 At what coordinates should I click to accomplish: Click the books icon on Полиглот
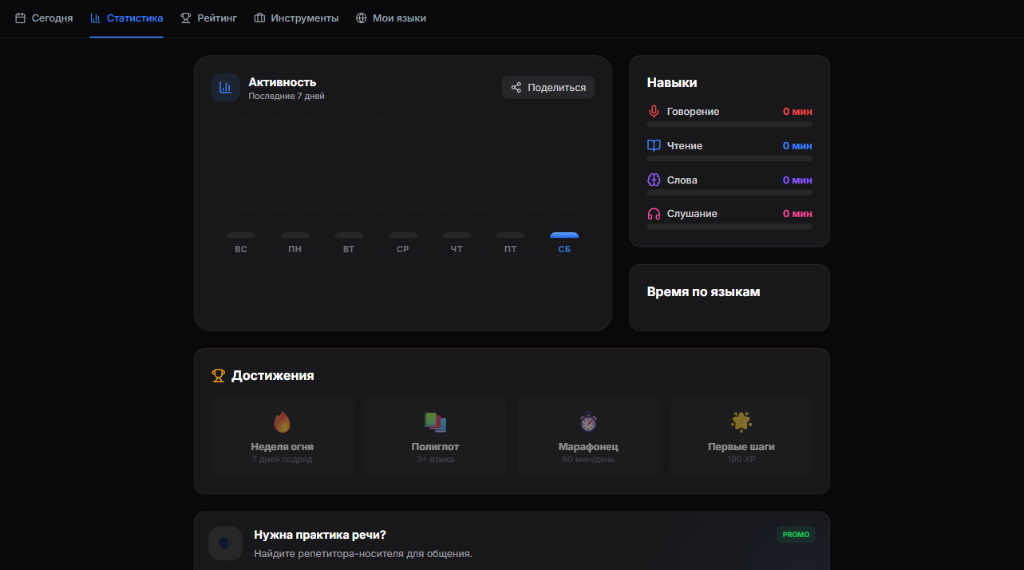pos(435,422)
